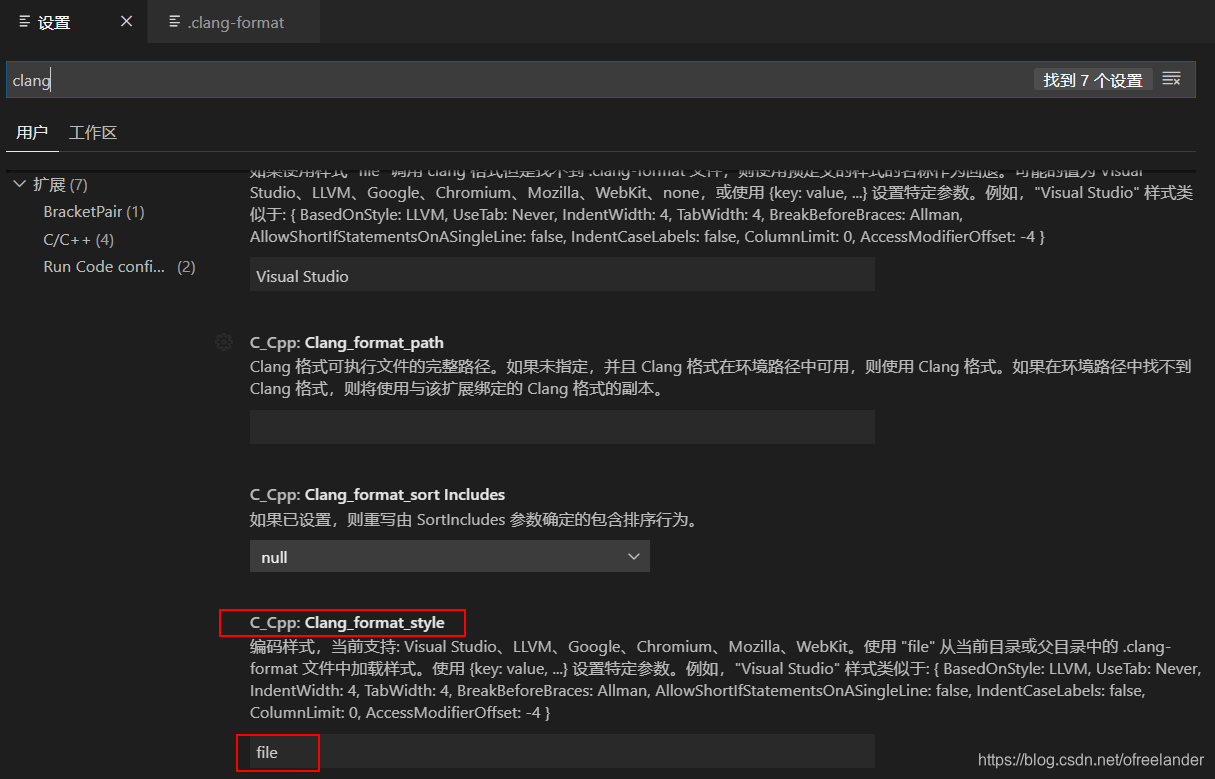Open BracketPair (1) settings group
This screenshot has width=1215, height=779.
point(94,212)
